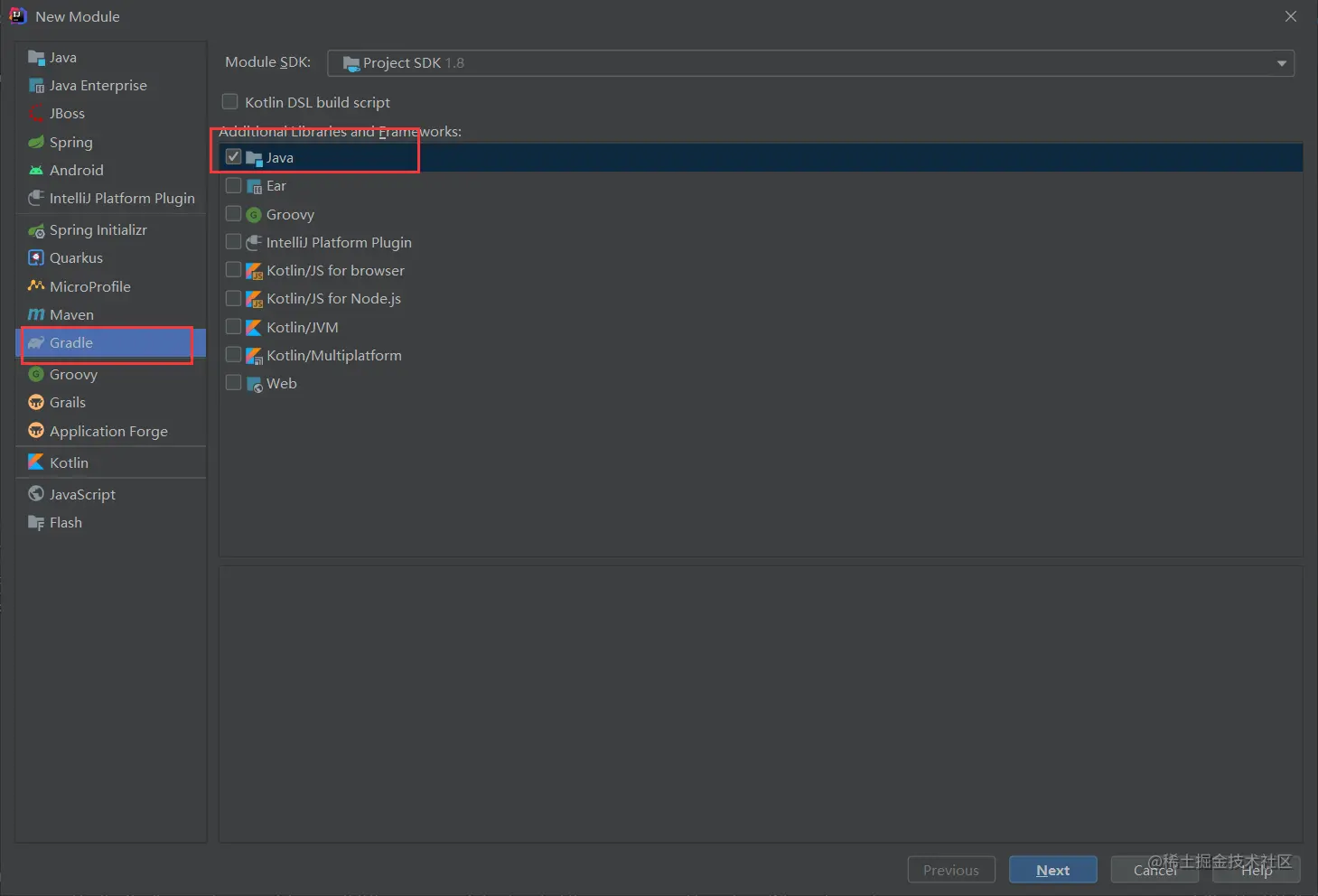Click the Quarkus icon
Image resolution: width=1318 pixels, height=896 pixels.
(x=36, y=258)
